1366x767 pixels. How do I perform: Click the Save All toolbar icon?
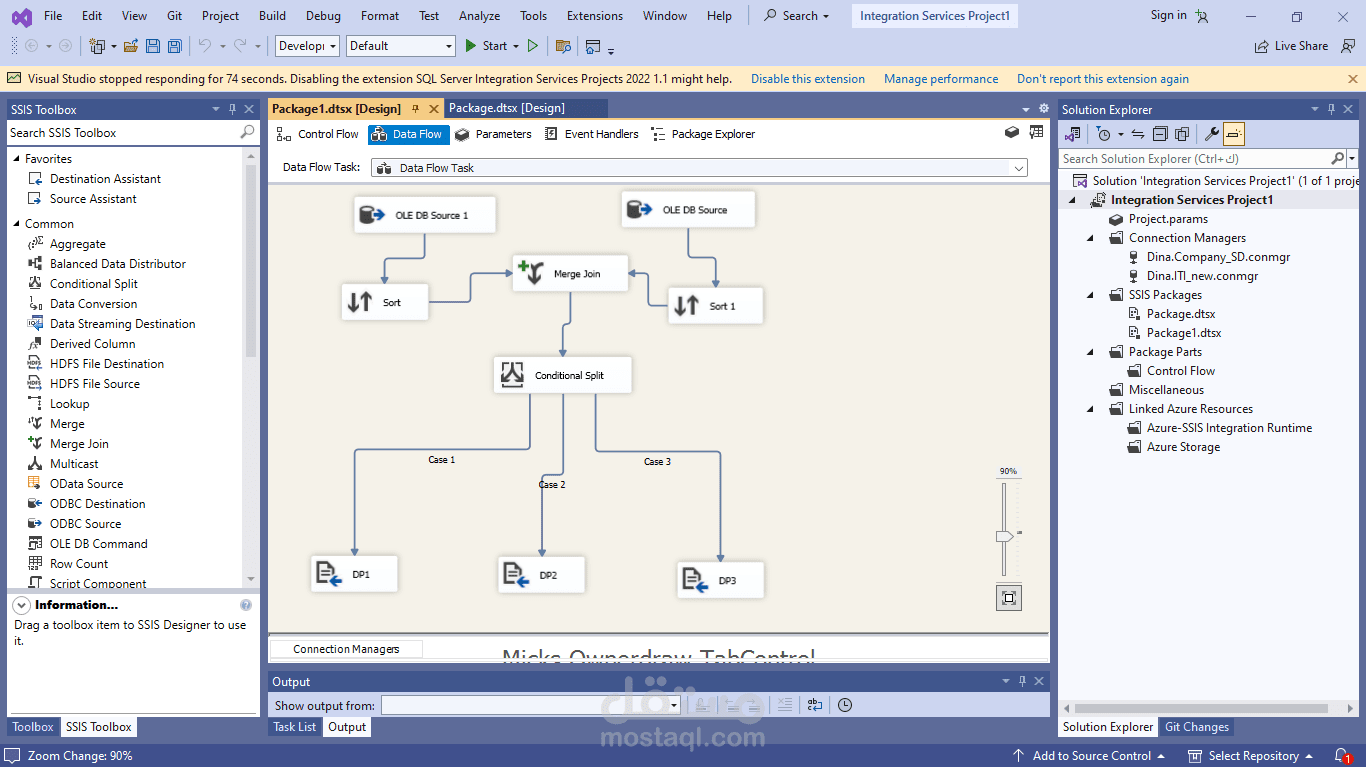point(175,46)
